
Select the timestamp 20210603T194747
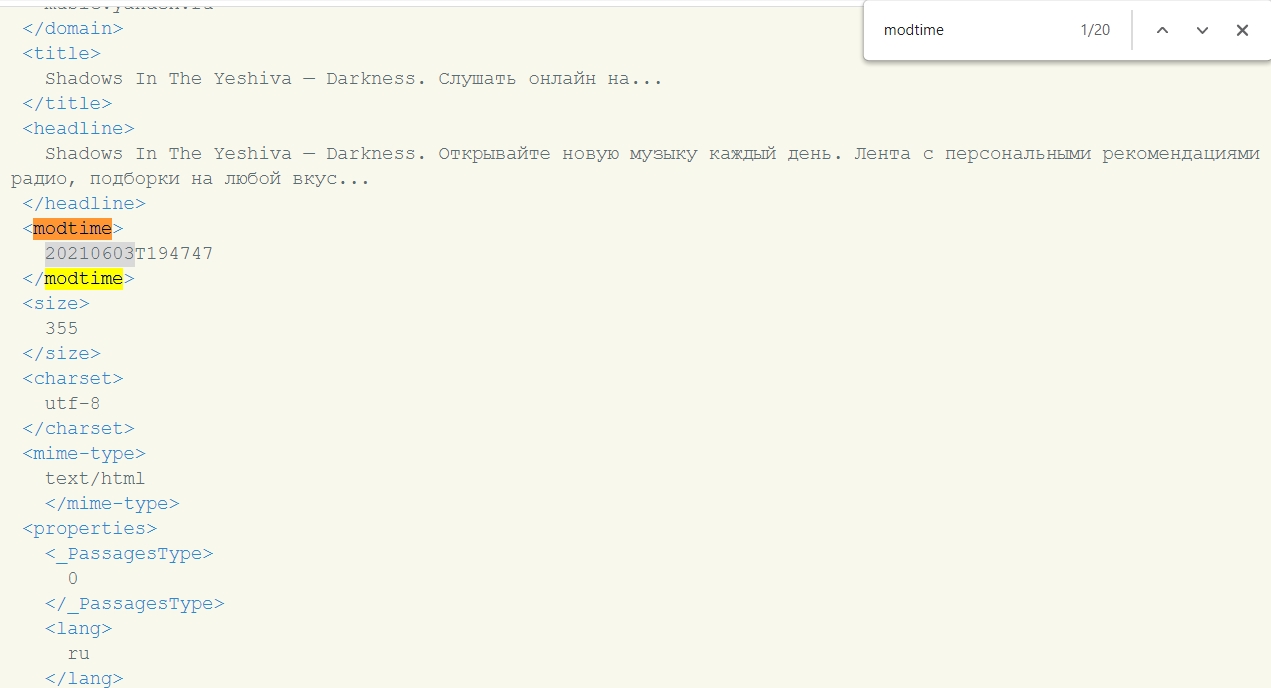point(128,253)
